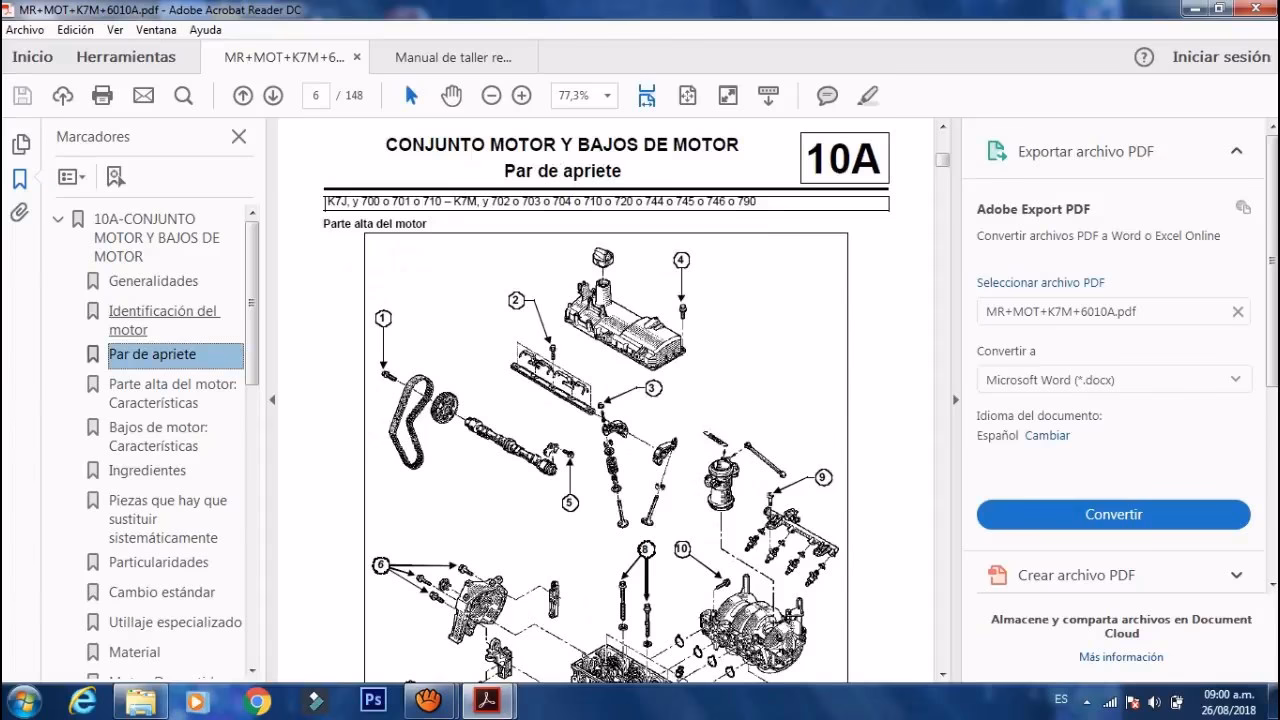This screenshot has width=1280, height=720.
Task: Select the Hand tool for panning
Action: click(x=451, y=95)
